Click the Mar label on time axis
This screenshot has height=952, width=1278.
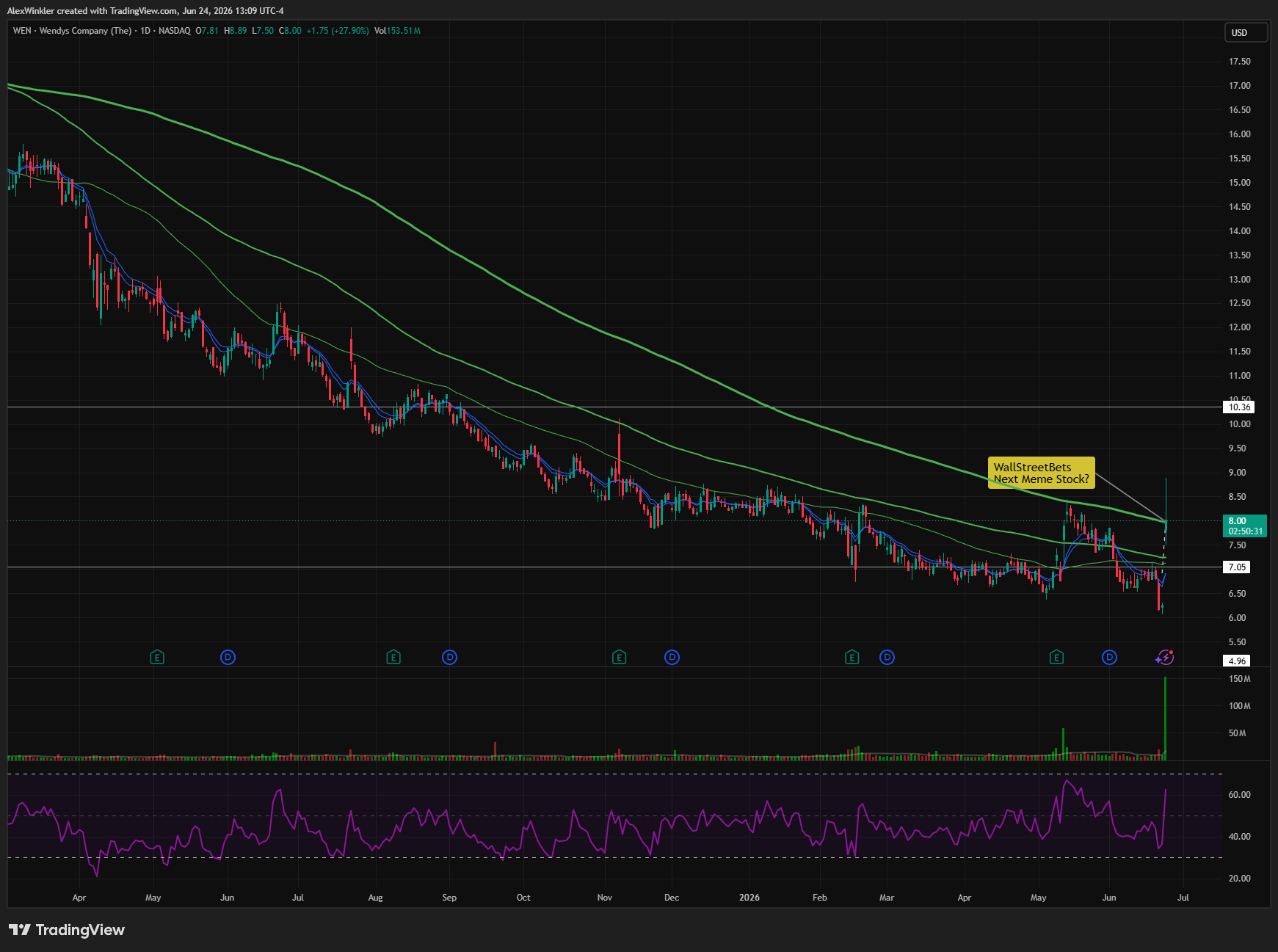887,898
